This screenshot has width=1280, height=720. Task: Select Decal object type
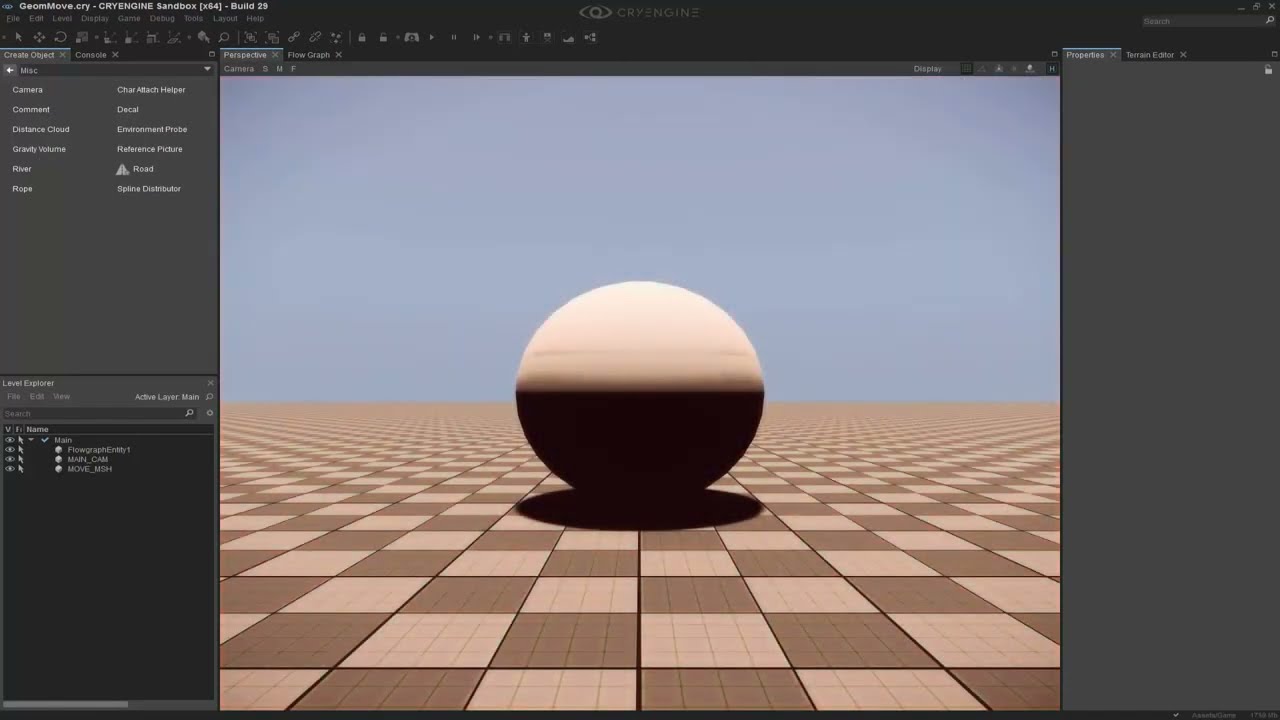tap(128, 110)
